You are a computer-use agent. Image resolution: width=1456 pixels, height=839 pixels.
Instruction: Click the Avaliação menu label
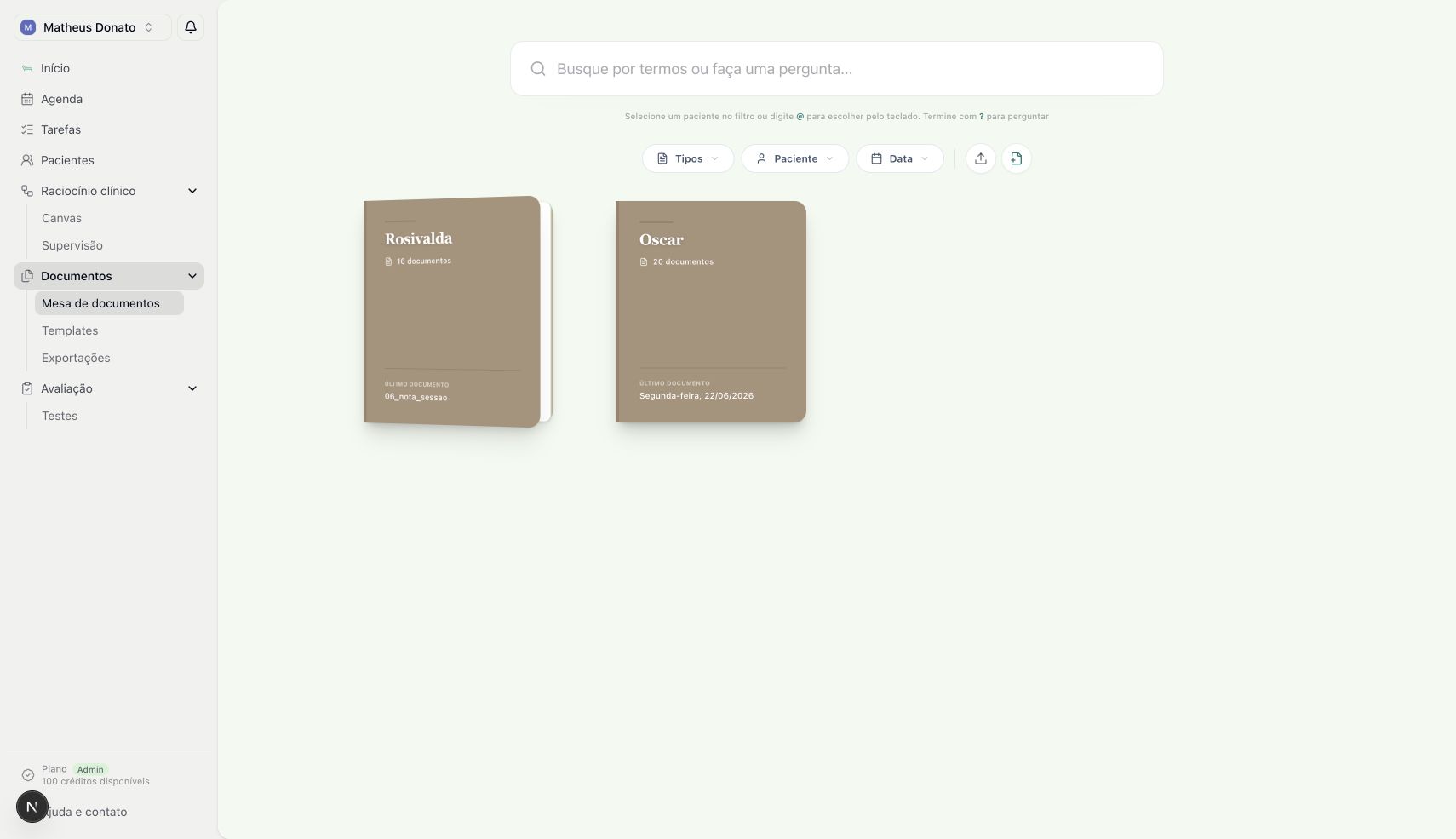click(66, 388)
